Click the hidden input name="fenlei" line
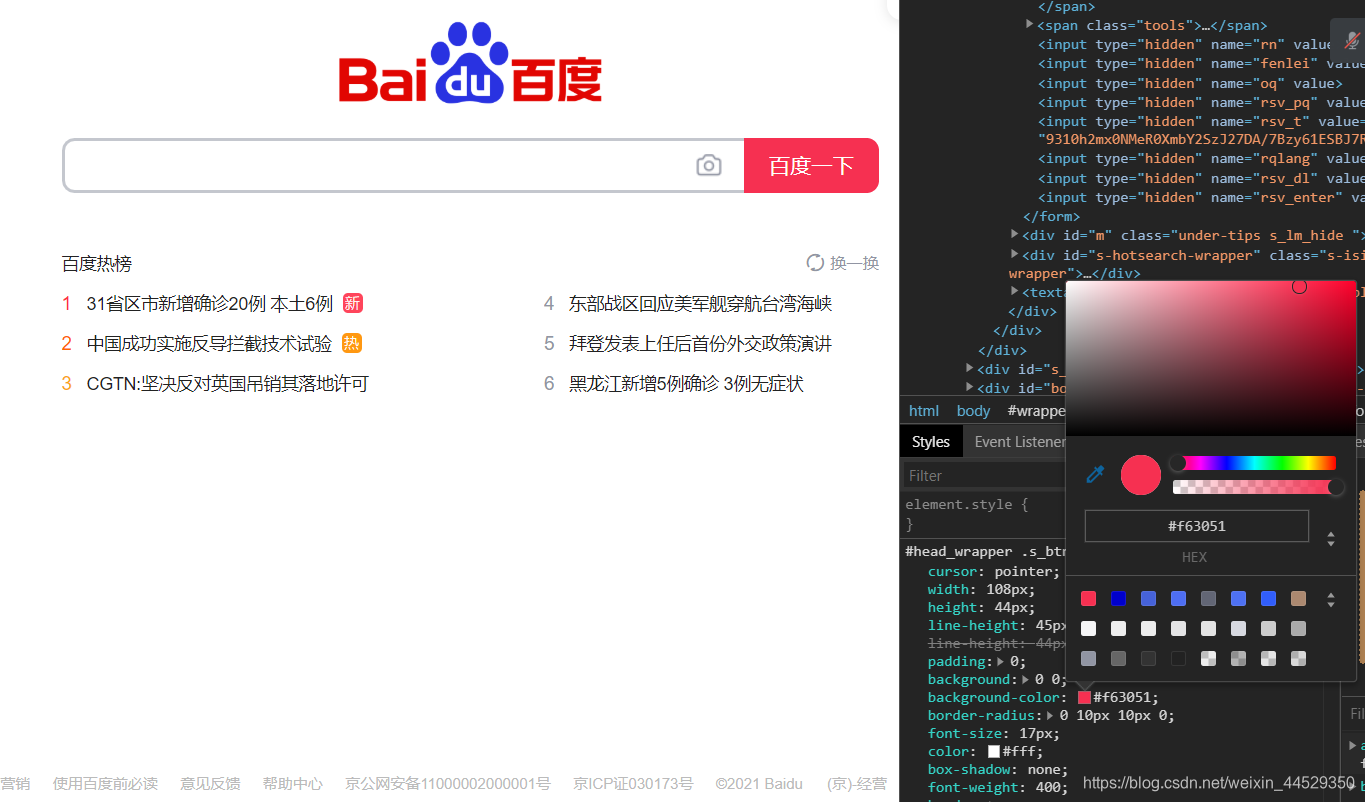 coord(1201,63)
